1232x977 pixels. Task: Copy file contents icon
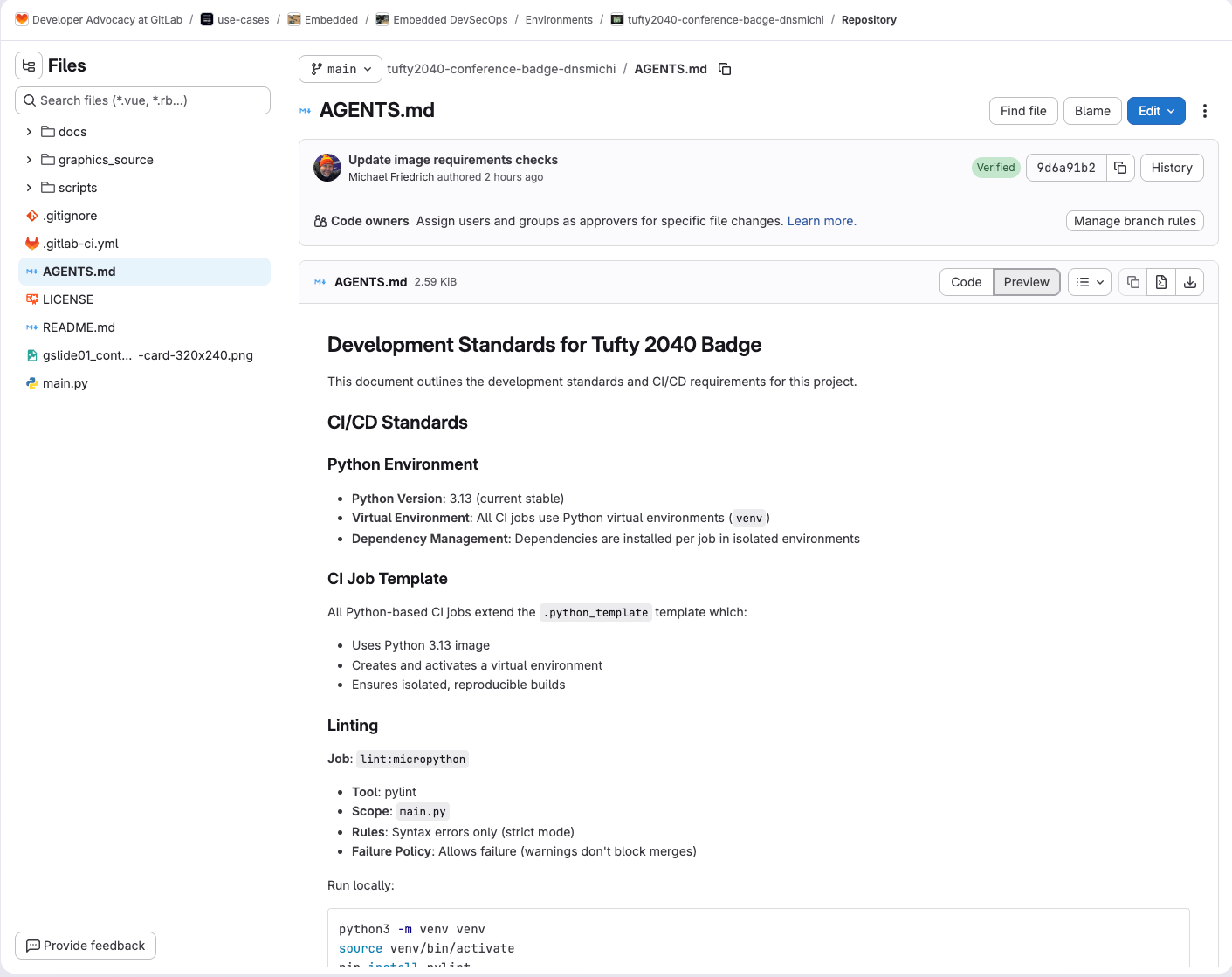(1132, 282)
